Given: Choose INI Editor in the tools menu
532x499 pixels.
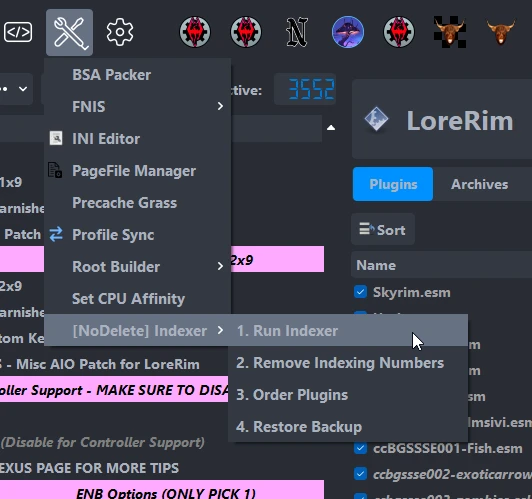Looking at the screenshot, I should pos(138,138).
